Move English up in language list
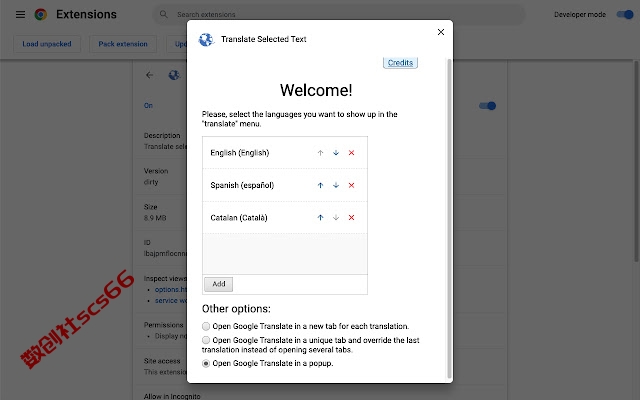640x400 pixels. 320,153
